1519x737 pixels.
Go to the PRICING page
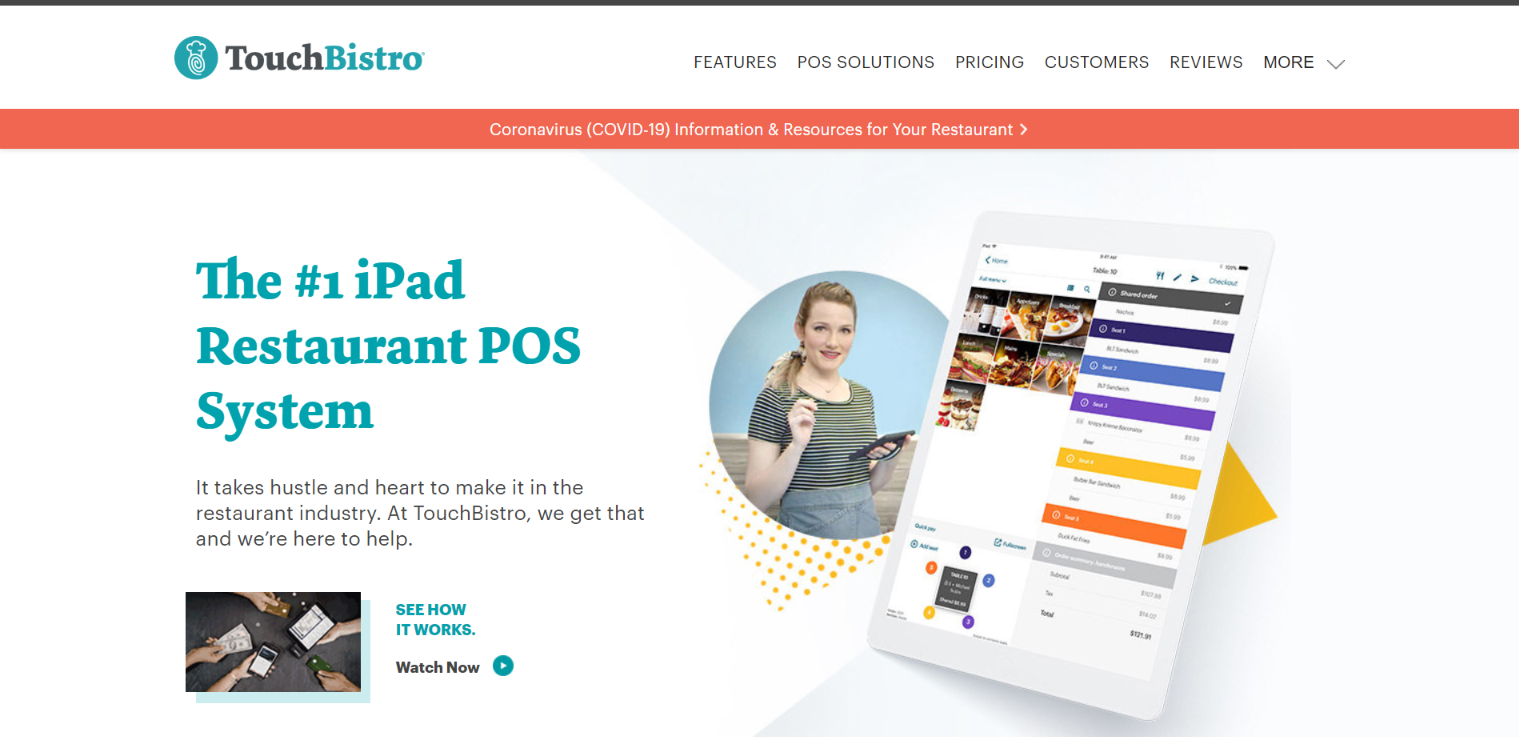coord(989,62)
